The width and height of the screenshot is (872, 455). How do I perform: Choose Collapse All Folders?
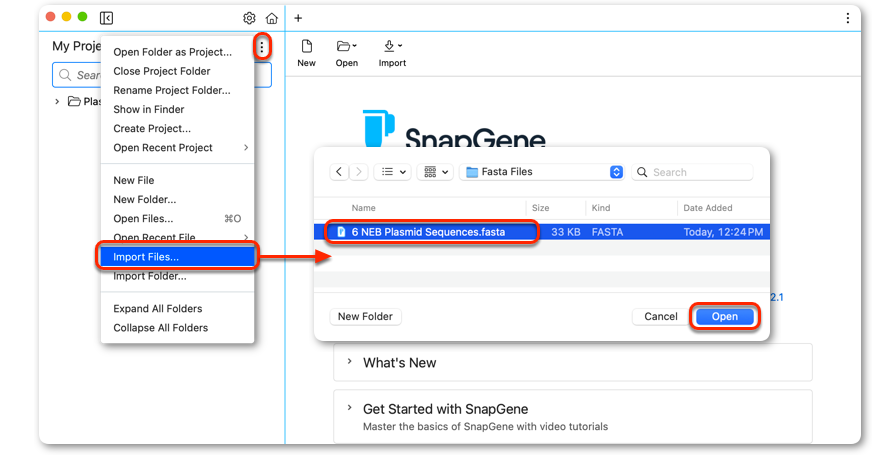177,328
